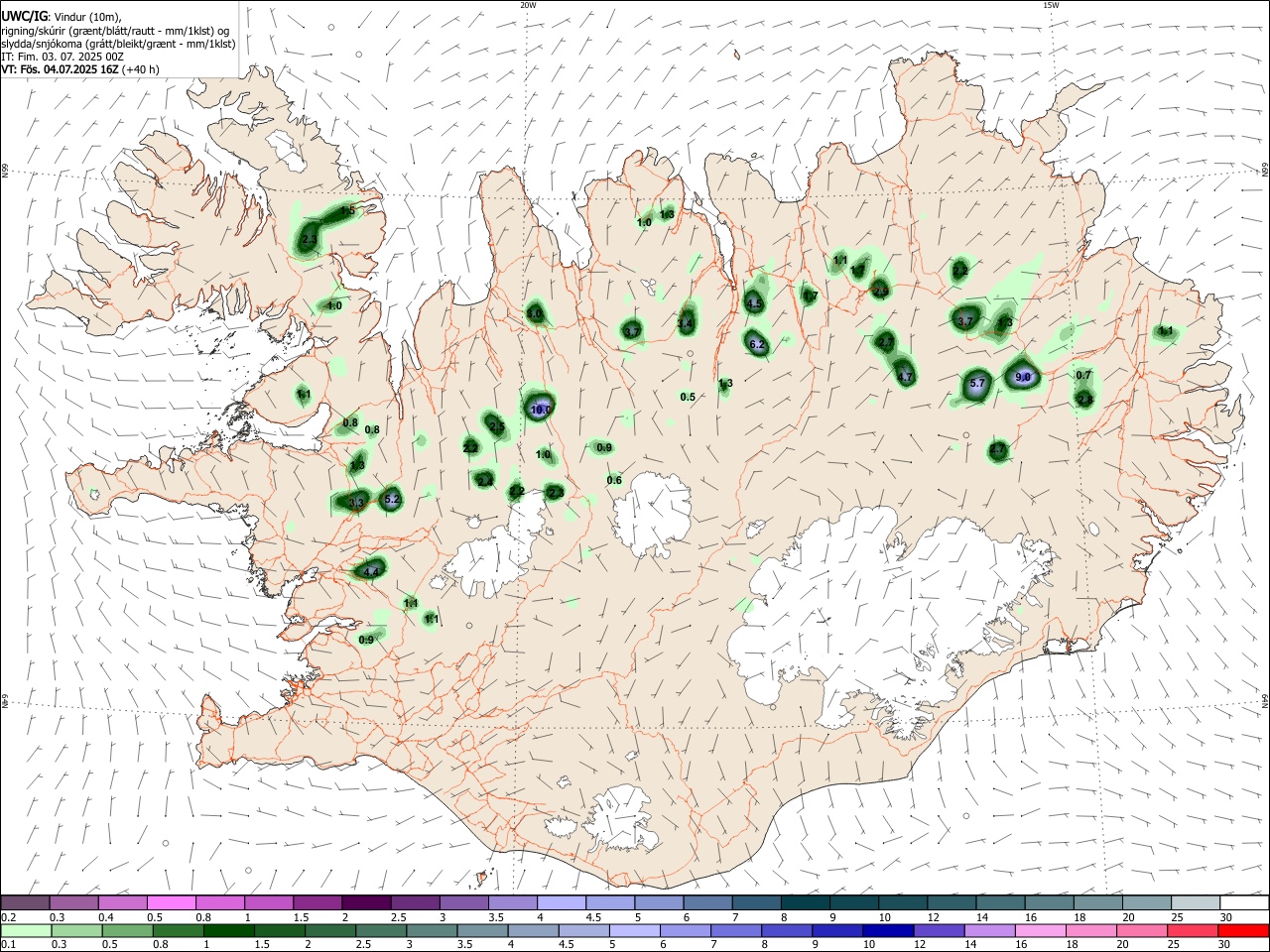The image size is (1270, 952).
Task: Click the initial time IT: Fim. 03.07.2025 00Z
Action: click(63, 57)
